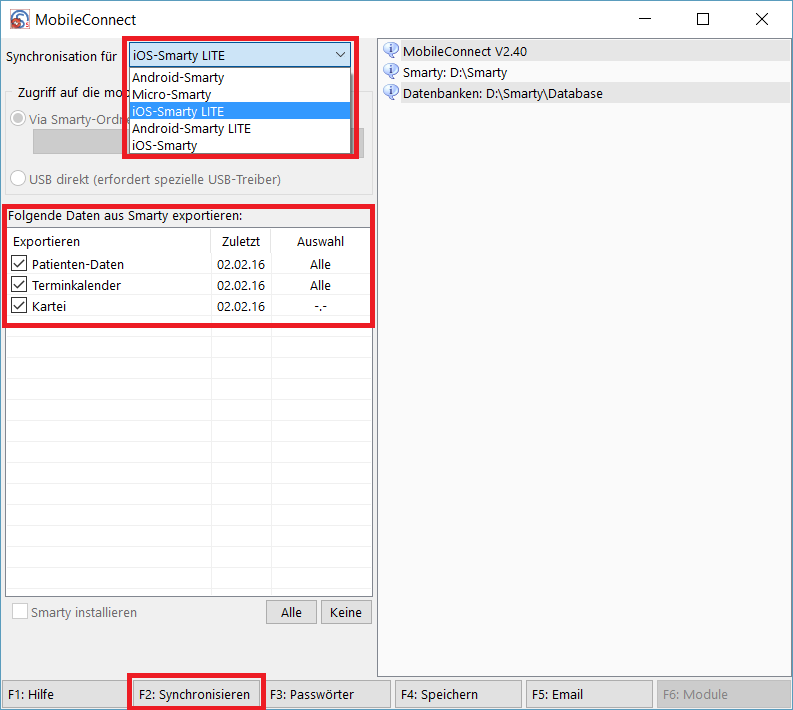Click Alle selection cell for Terminkalender
This screenshot has height=710, width=793.
[x=321, y=285]
